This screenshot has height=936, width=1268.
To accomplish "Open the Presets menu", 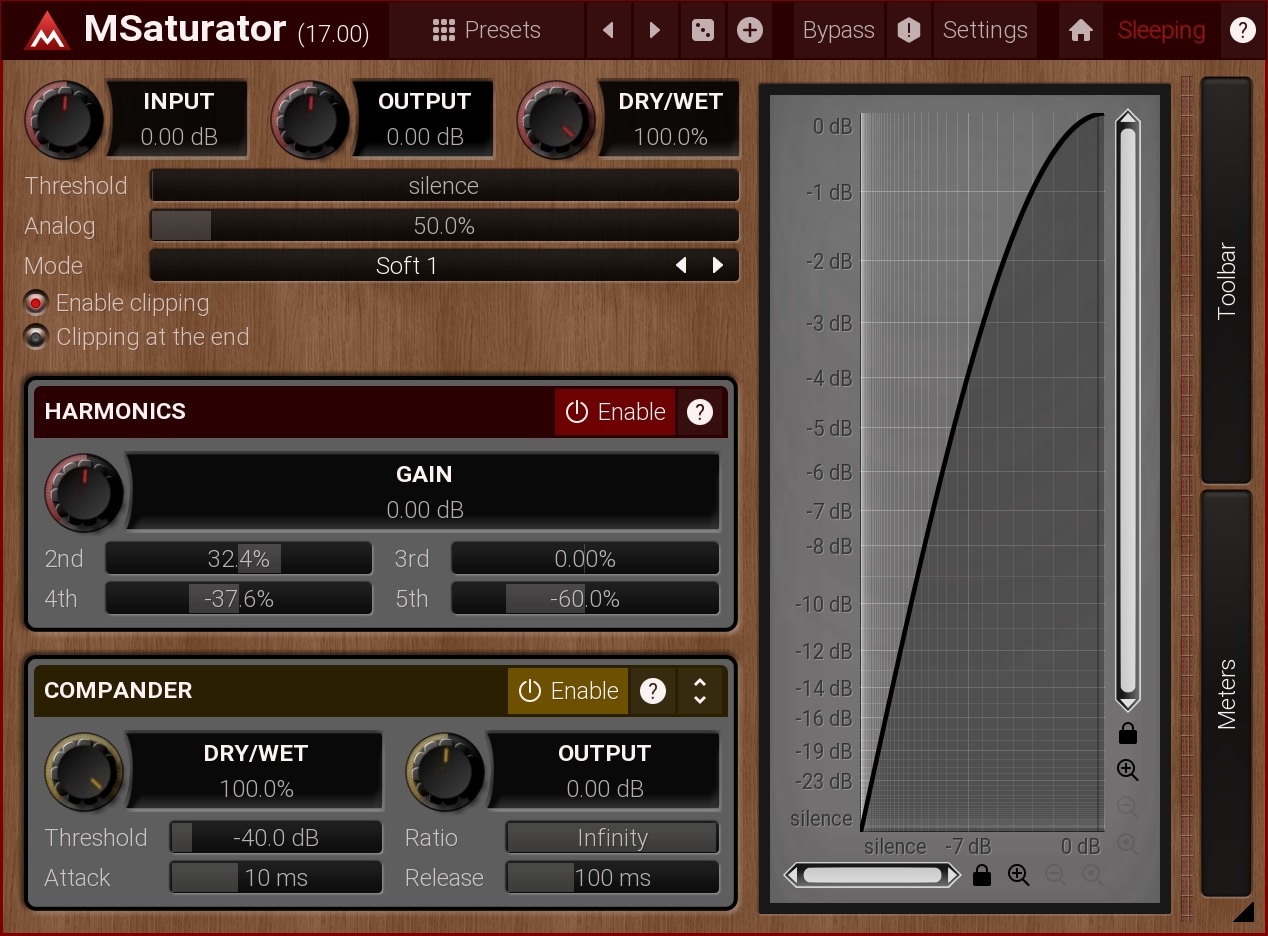I will click(x=486, y=31).
